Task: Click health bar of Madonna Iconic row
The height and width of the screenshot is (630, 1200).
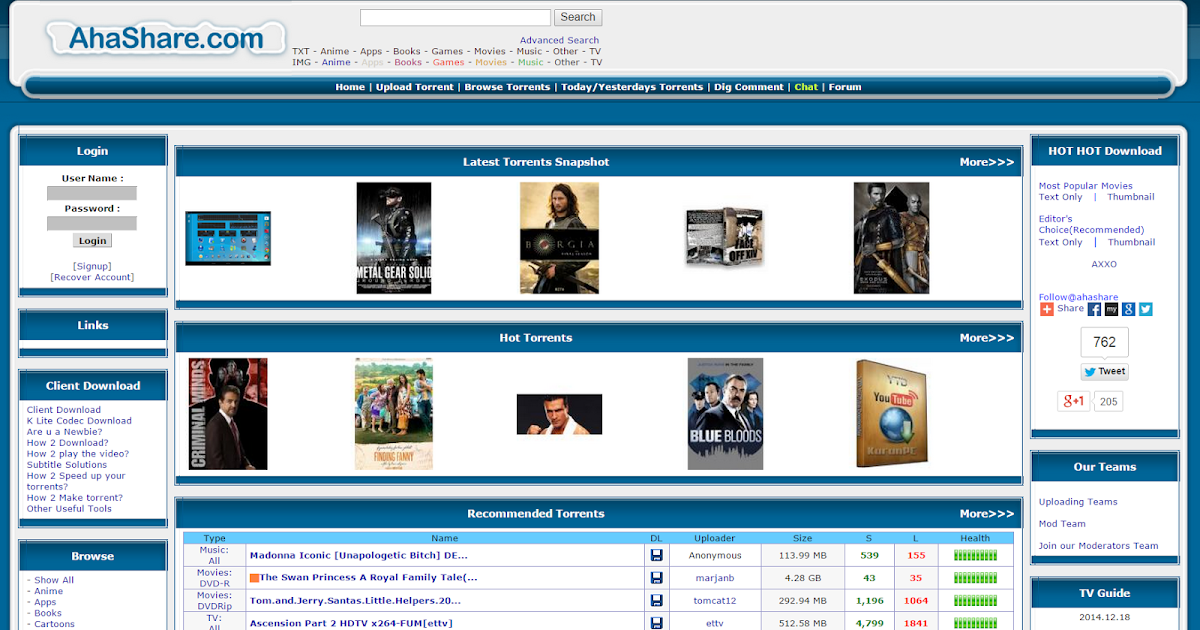Action: coord(975,555)
